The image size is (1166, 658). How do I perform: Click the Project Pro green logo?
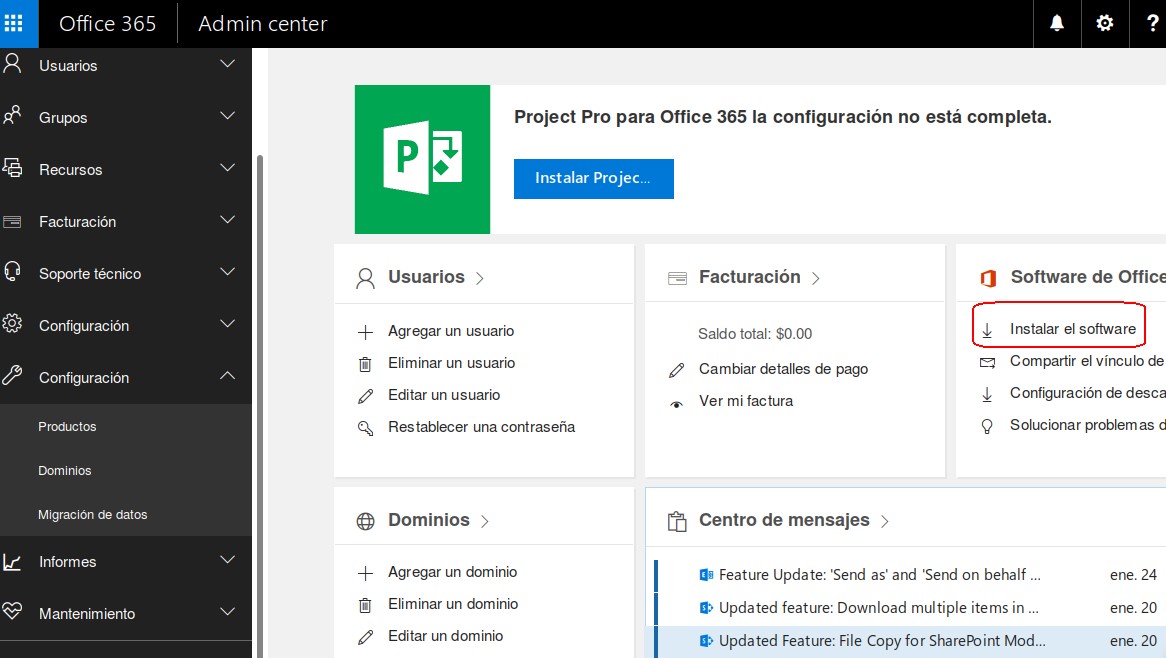click(x=422, y=158)
